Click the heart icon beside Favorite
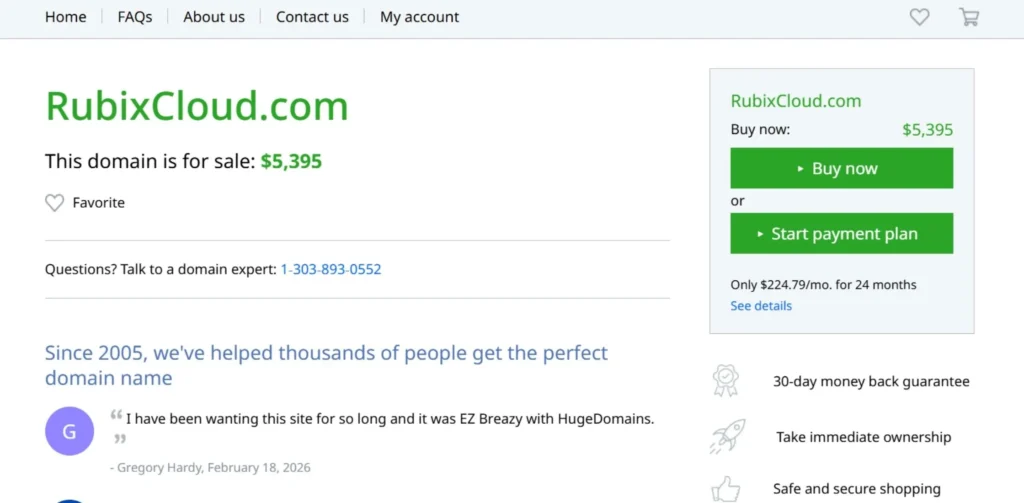Image resolution: width=1024 pixels, height=503 pixels. tap(55, 203)
